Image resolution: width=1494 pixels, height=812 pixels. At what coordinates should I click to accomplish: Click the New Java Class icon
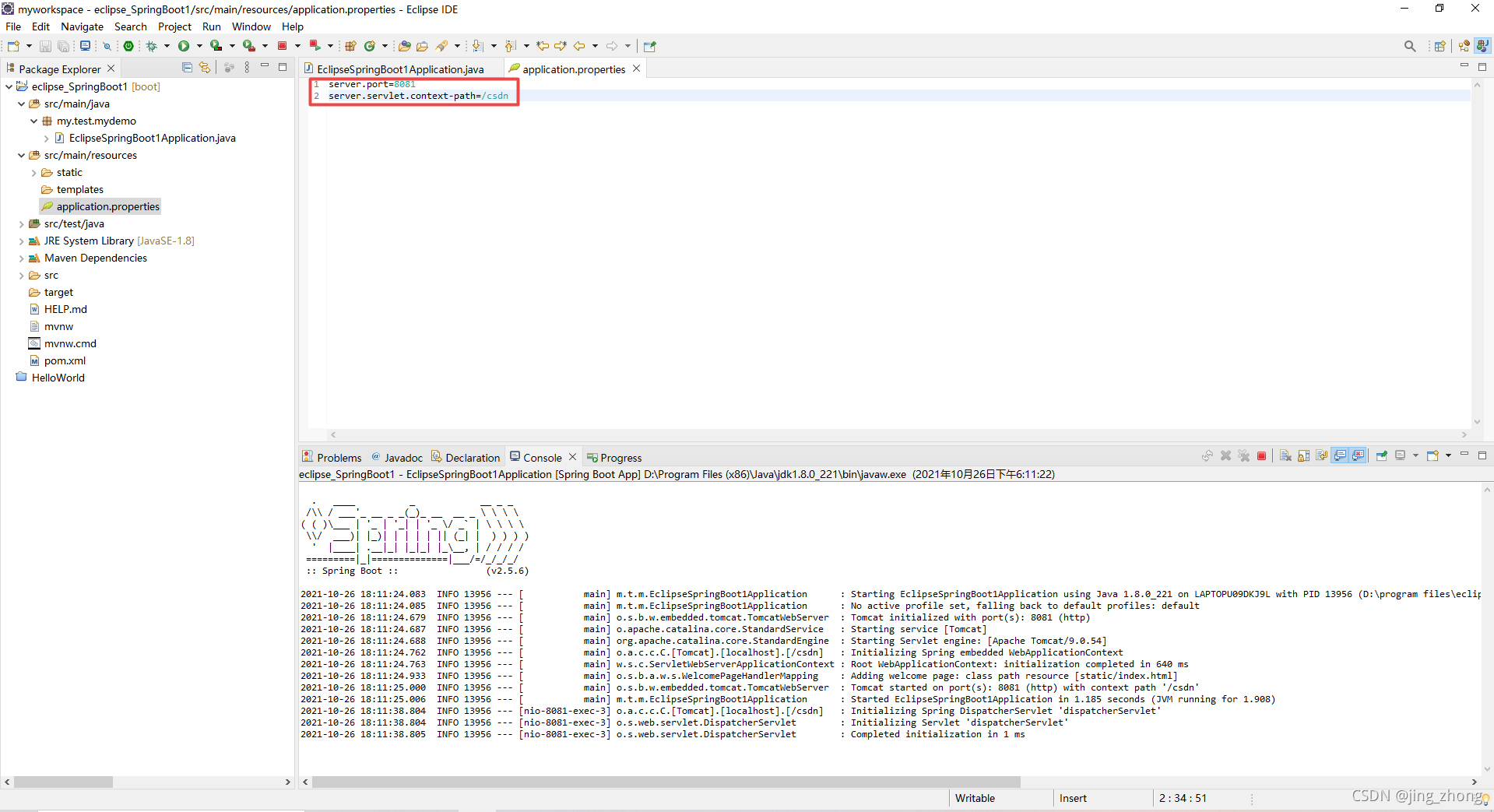click(x=370, y=46)
